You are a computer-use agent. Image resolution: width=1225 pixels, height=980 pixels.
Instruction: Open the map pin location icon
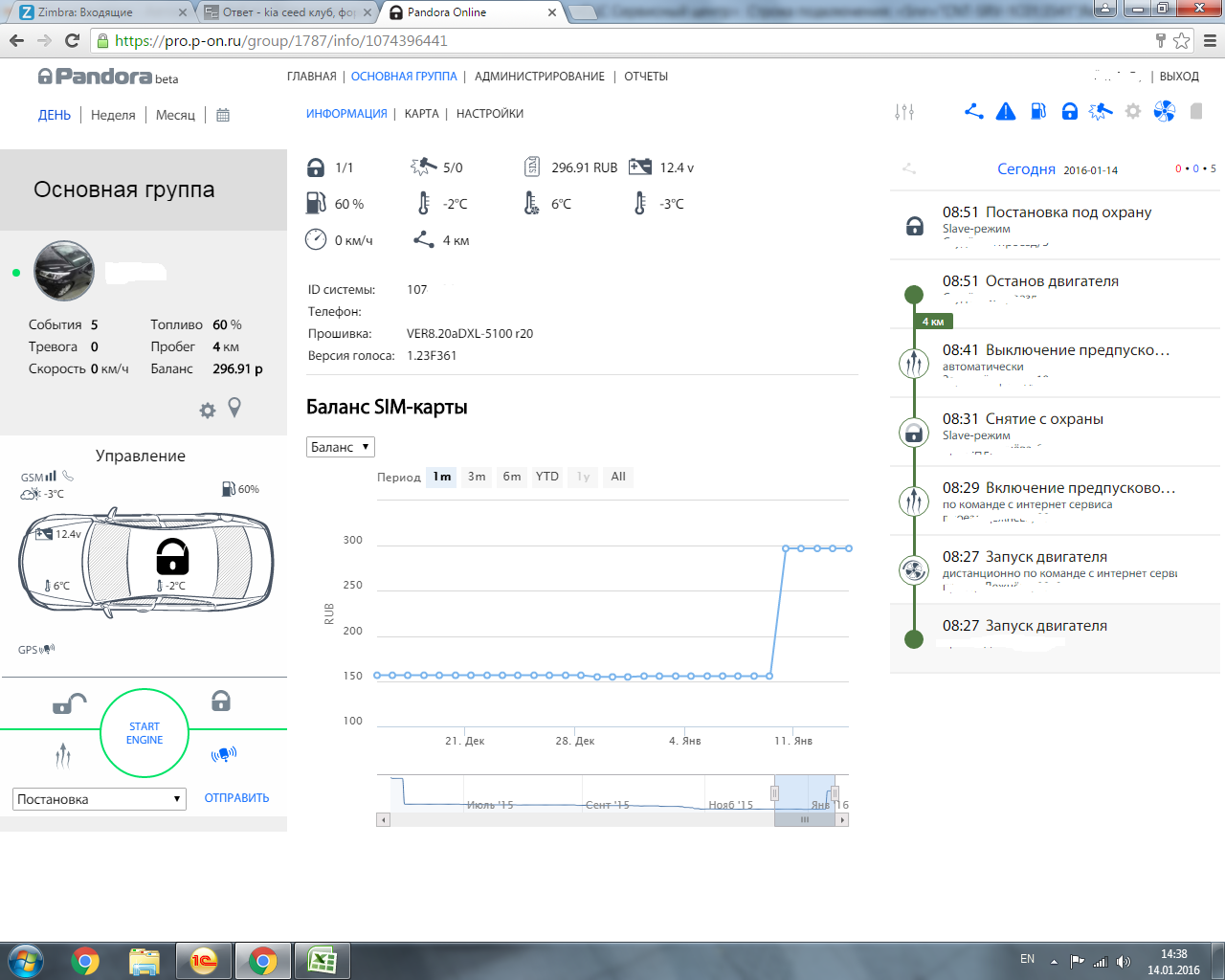tap(234, 409)
